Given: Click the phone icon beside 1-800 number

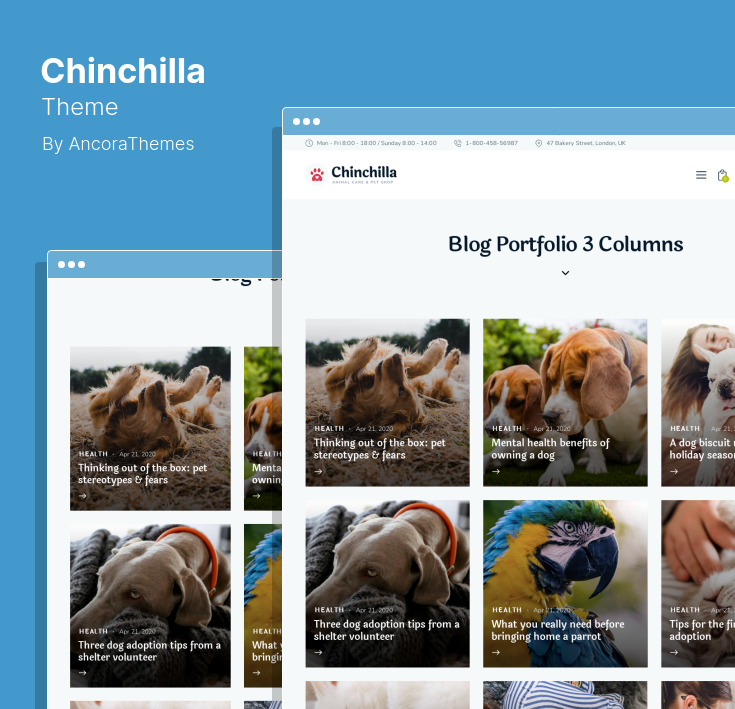Looking at the screenshot, I should (x=458, y=143).
